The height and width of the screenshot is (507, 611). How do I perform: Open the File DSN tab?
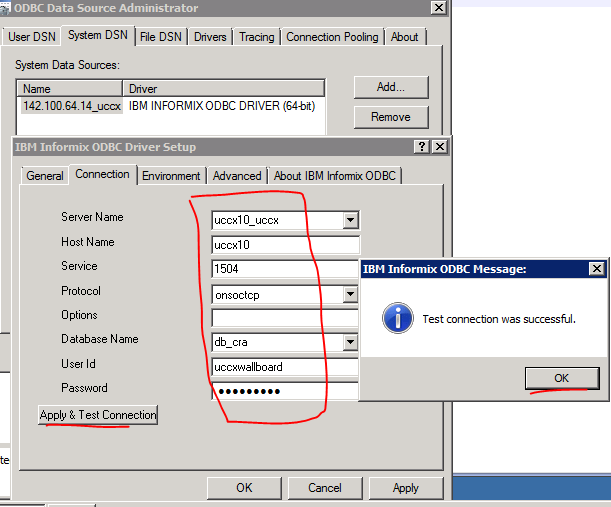pos(161,37)
